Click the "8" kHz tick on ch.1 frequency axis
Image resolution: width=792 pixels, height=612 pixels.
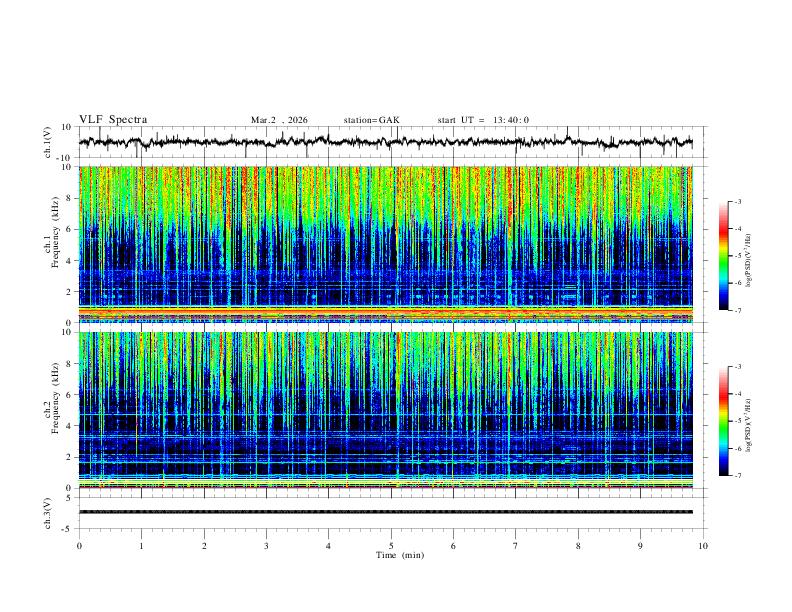pos(70,198)
